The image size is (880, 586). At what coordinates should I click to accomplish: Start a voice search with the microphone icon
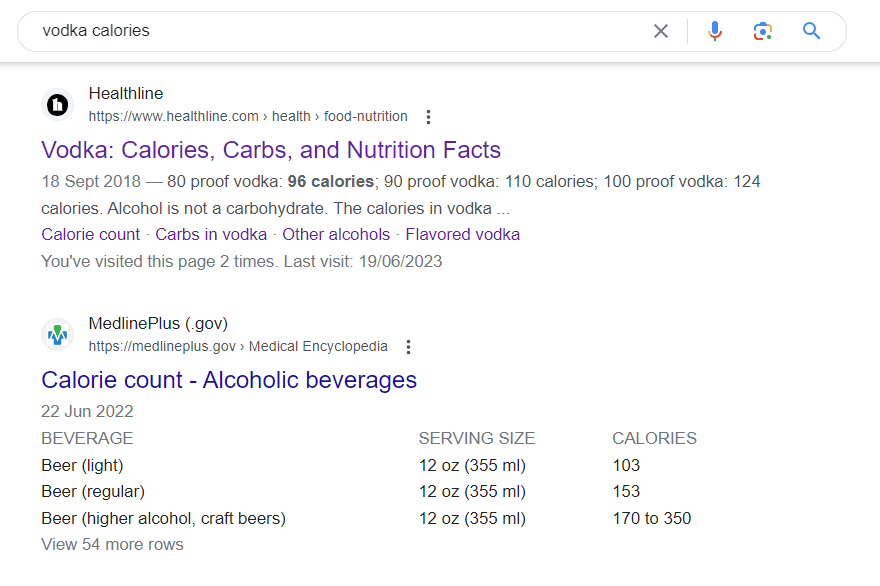click(x=715, y=31)
